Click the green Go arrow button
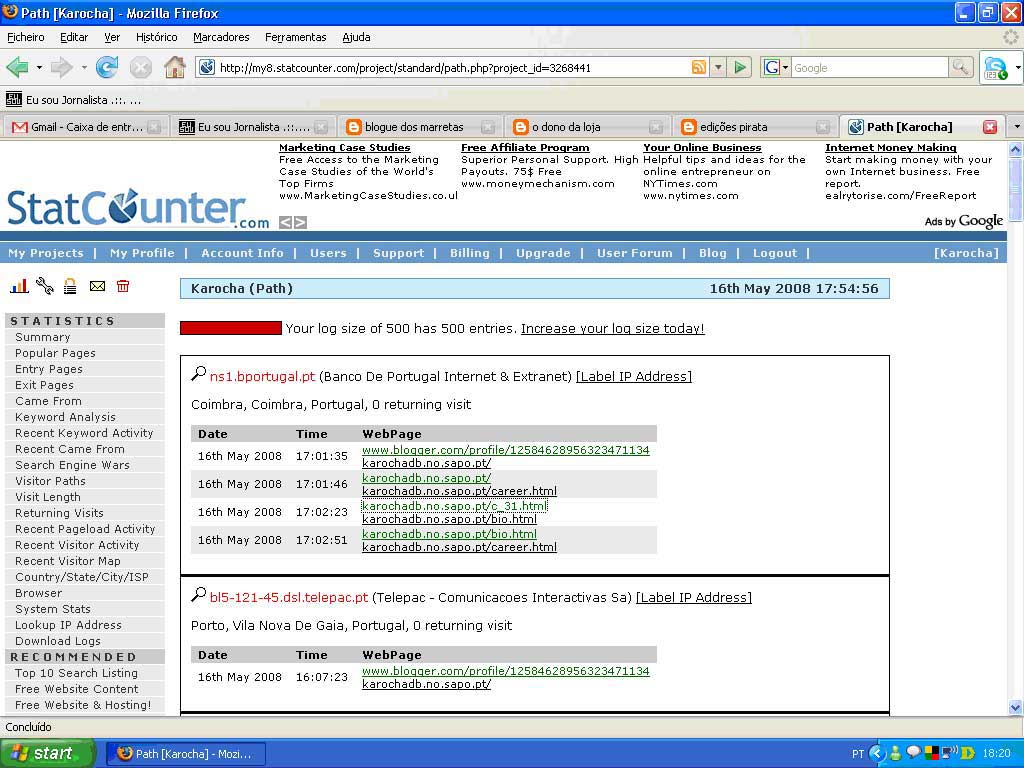Viewport: 1024px width, 768px height. click(740, 67)
